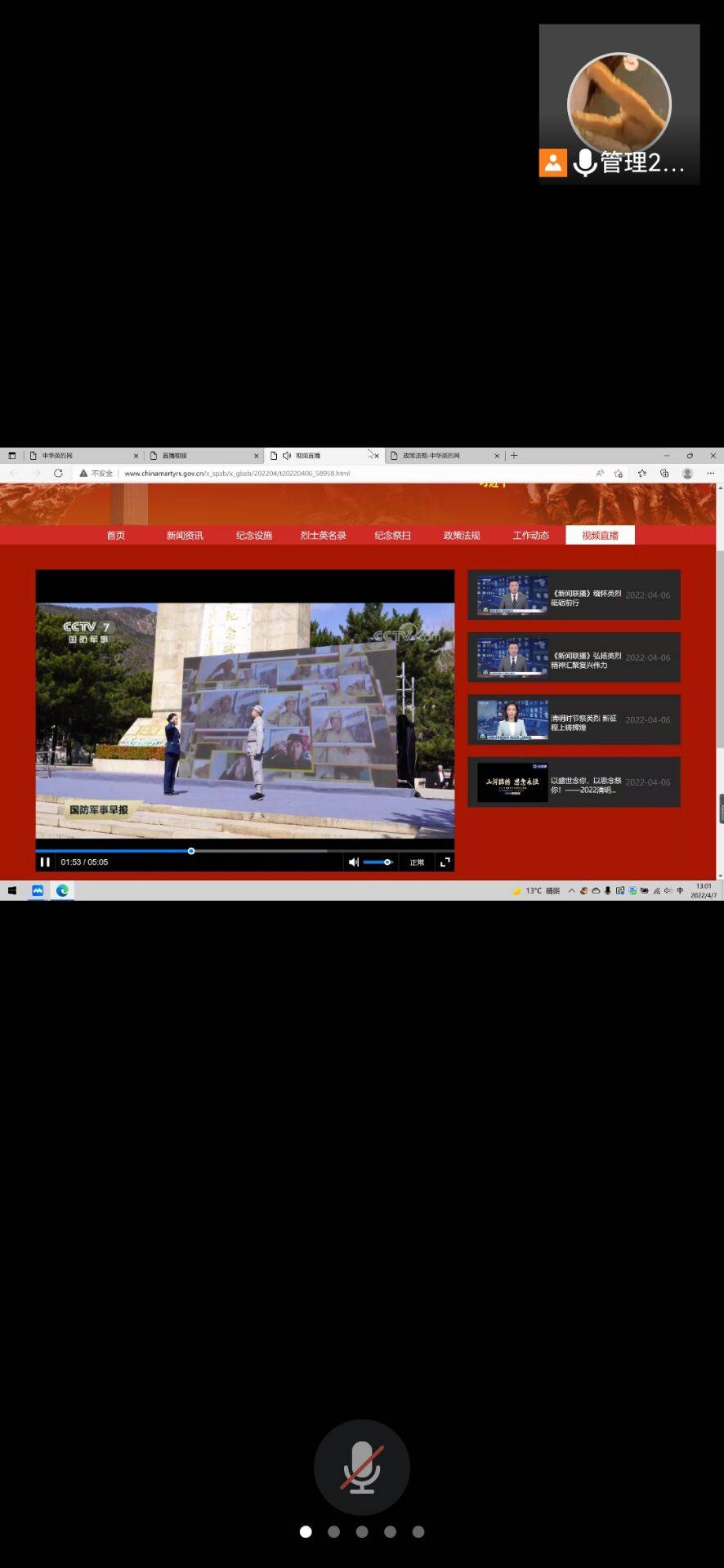Go to 烈士英名录 in navigation bar
This screenshot has height=1568, width=724.
coord(323,536)
